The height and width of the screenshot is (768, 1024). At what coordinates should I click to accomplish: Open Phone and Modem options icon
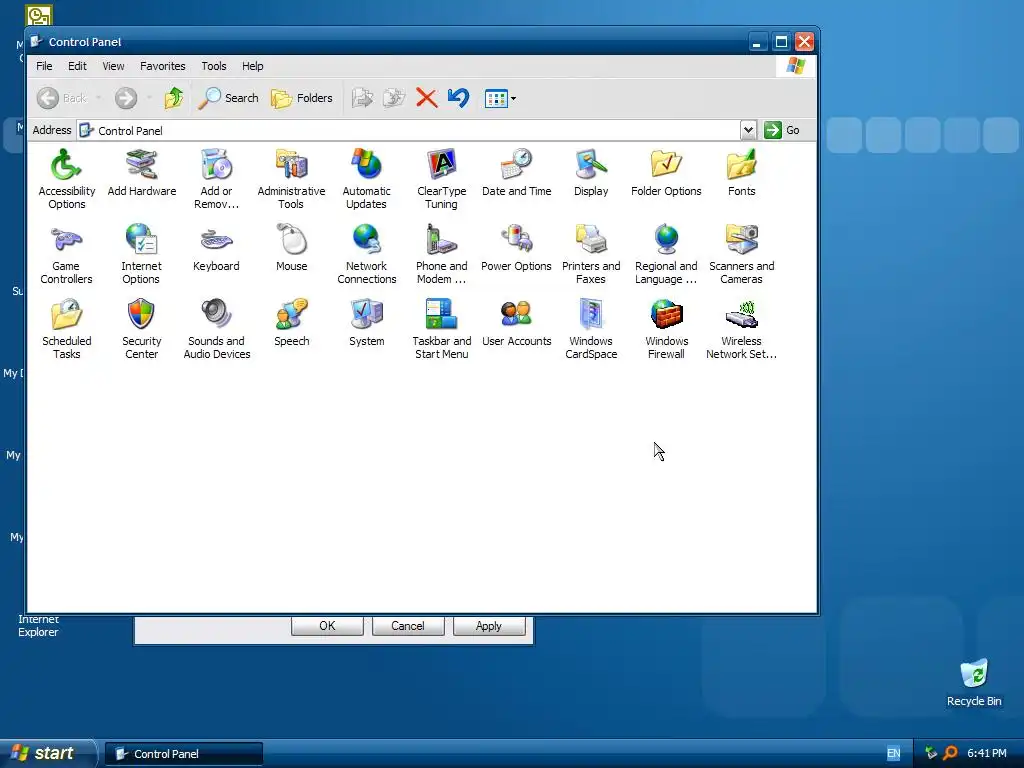[x=441, y=253]
